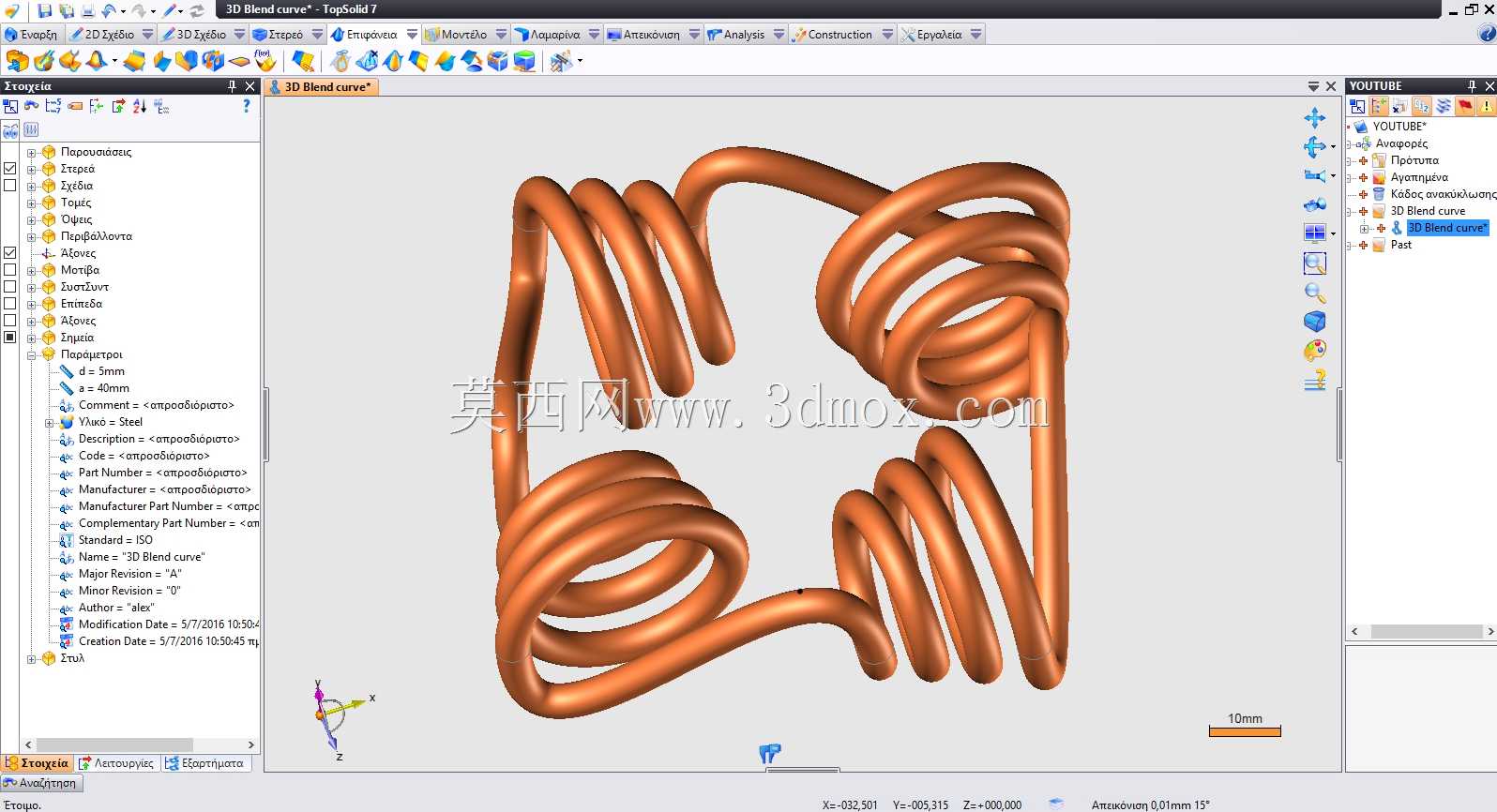1497x812 pixels.
Task: Click the Undo arrow icon
Action: [x=109, y=10]
